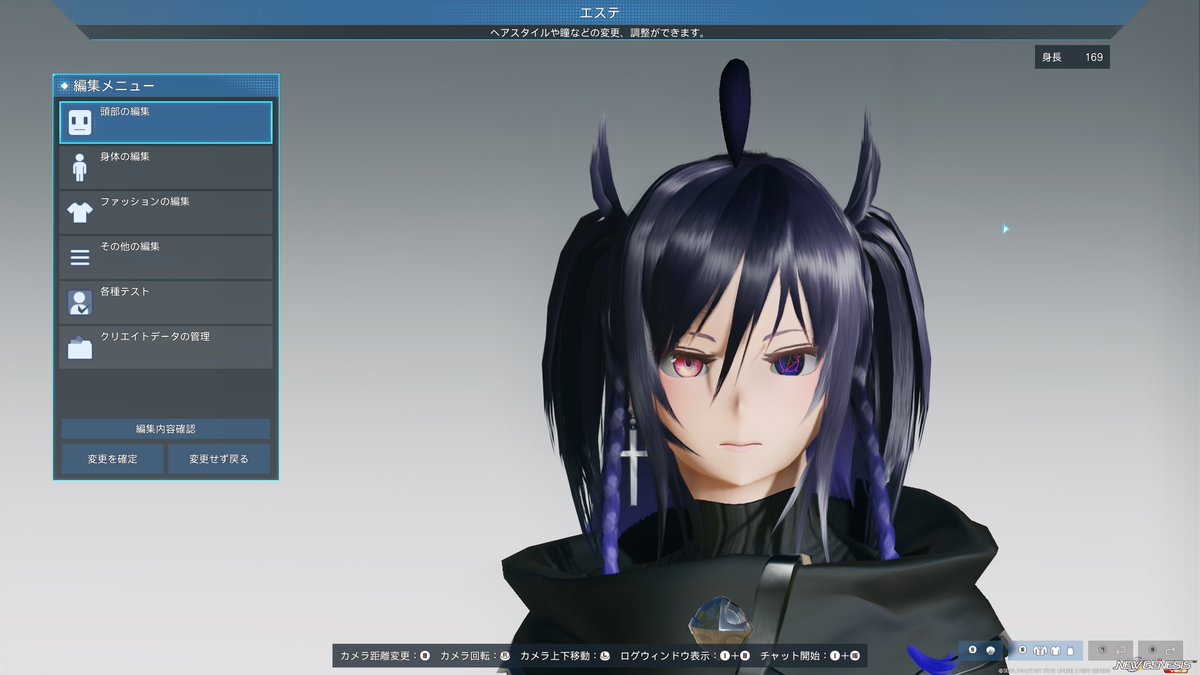This screenshot has height=675, width=1200.
Task: Click the 編集内容確認 button
Action: pos(165,429)
